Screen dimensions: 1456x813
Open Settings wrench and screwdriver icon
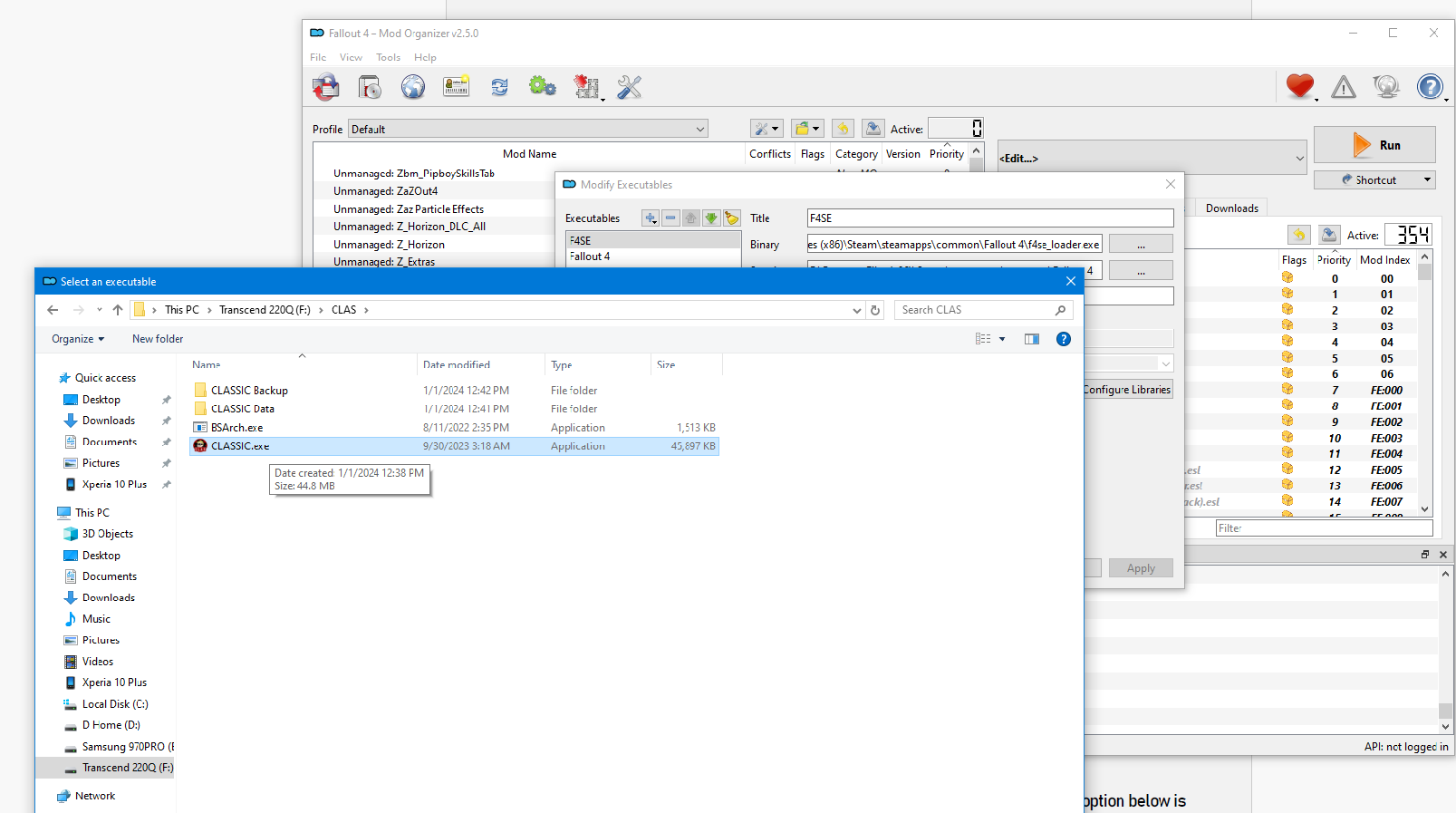point(629,87)
